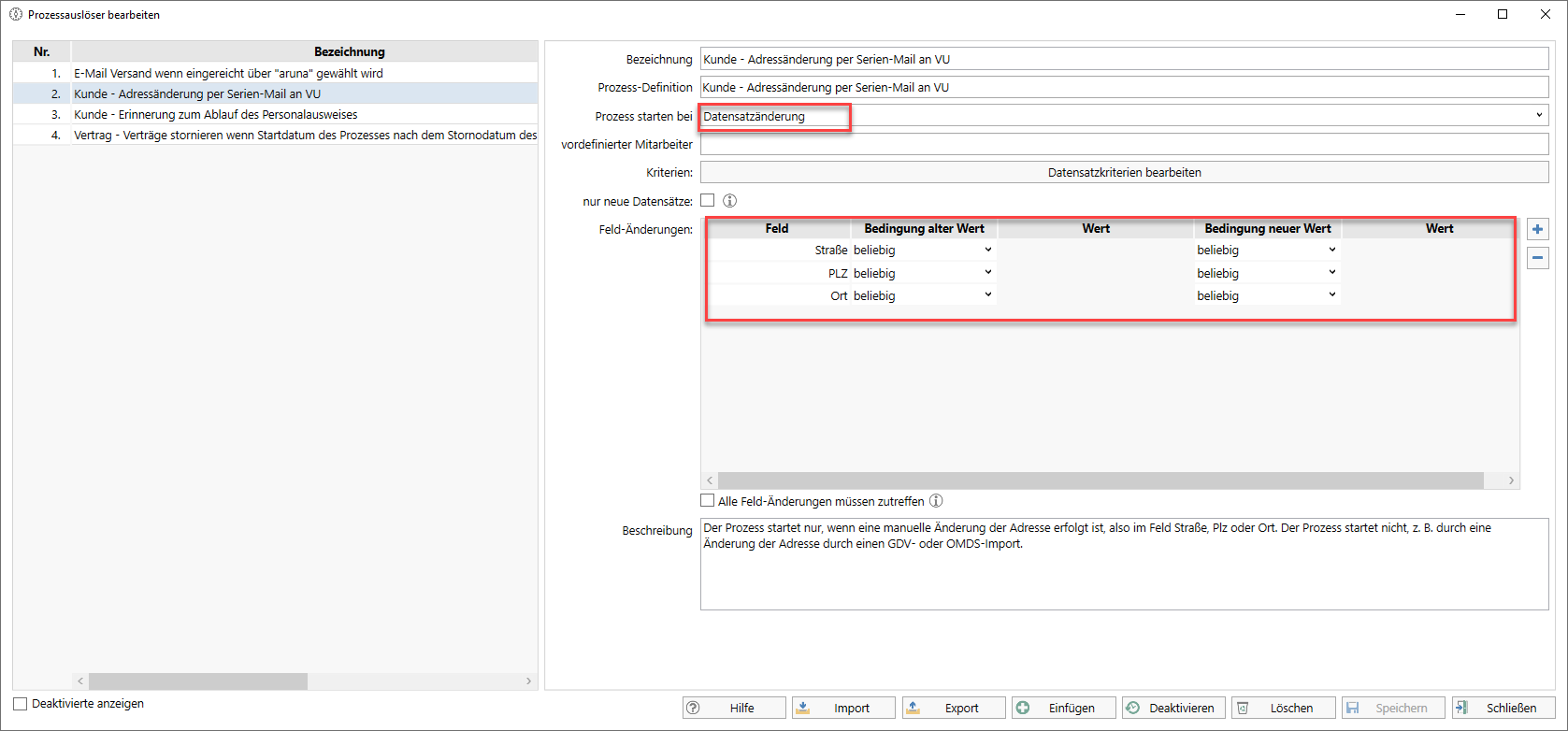
Task: Check 'Alle Feld-Änderungen müssen zutreffen'
Action: click(x=708, y=501)
